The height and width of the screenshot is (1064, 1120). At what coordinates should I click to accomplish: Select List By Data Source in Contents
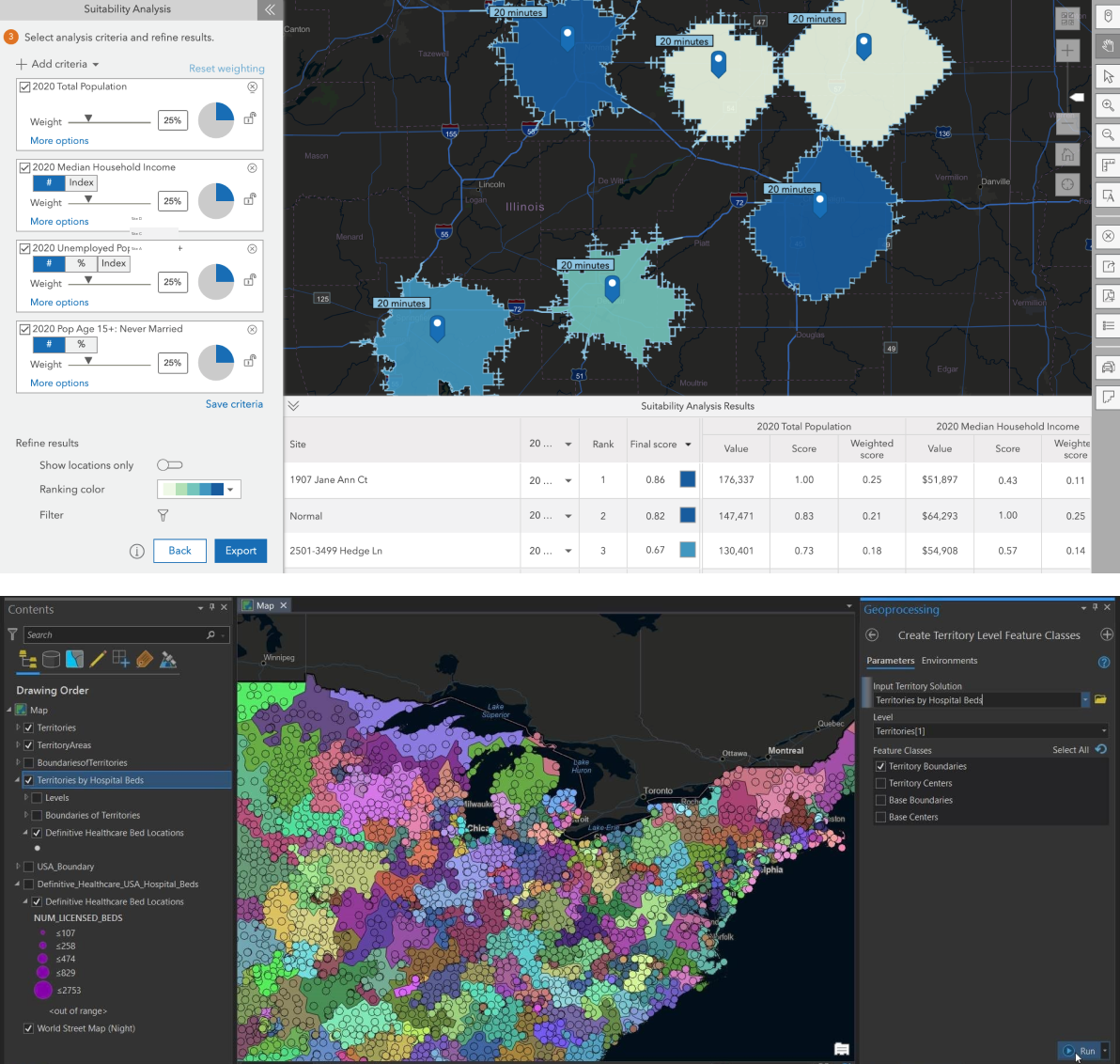coord(51,659)
